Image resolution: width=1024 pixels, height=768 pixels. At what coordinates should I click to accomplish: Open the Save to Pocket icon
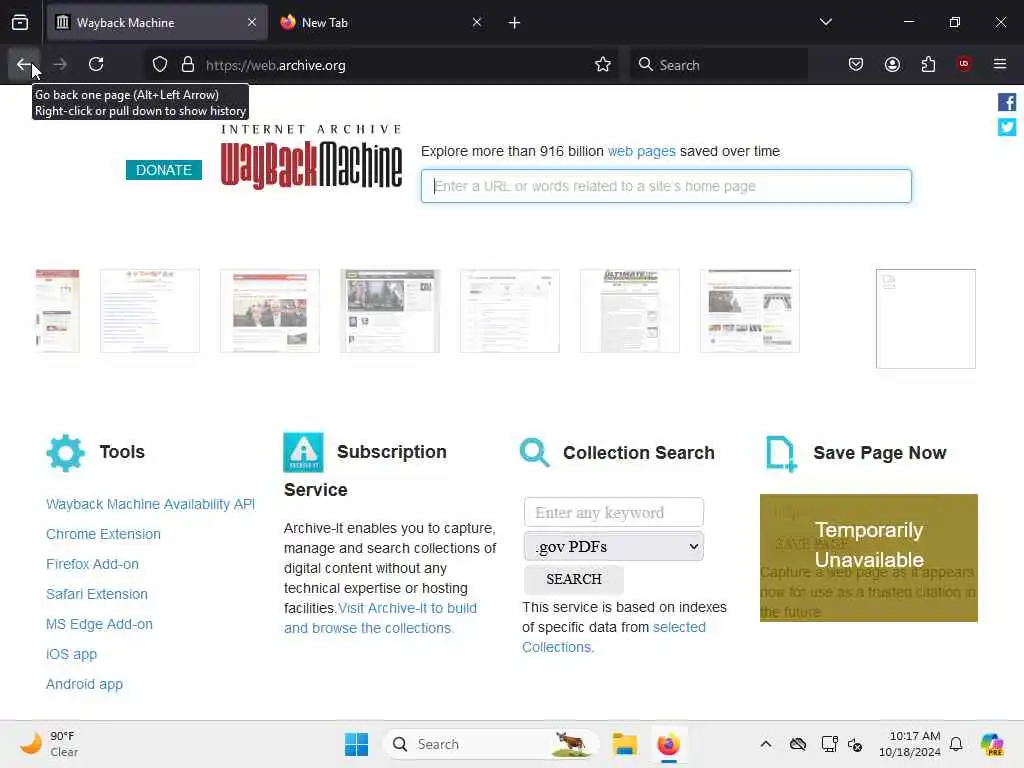coord(856,64)
